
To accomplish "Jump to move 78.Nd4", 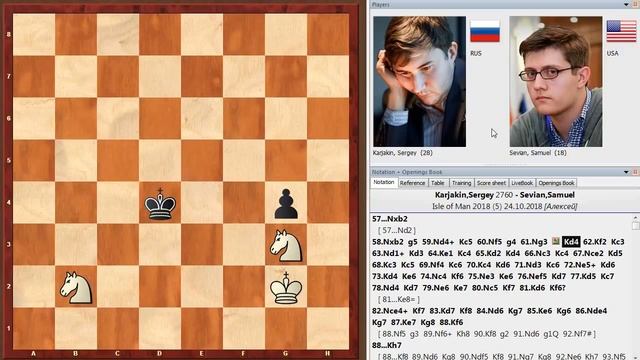I will [x=385, y=288].
